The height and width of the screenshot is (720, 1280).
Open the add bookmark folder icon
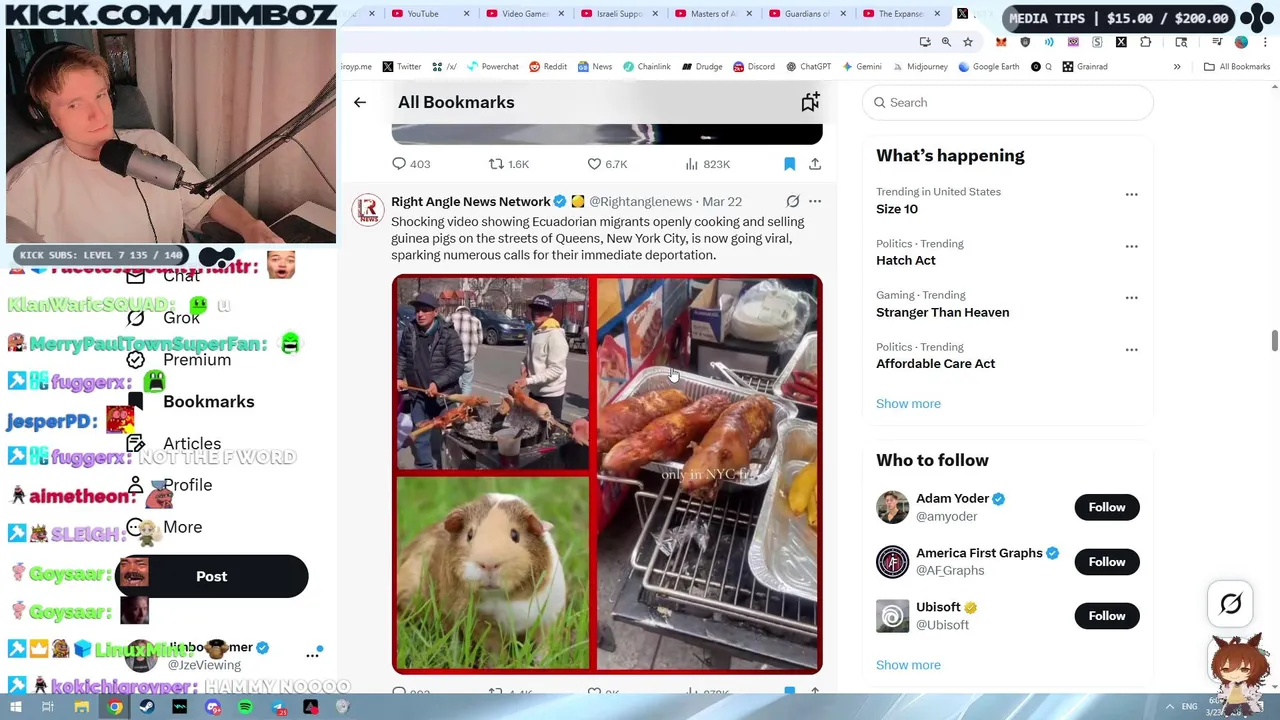click(x=810, y=102)
